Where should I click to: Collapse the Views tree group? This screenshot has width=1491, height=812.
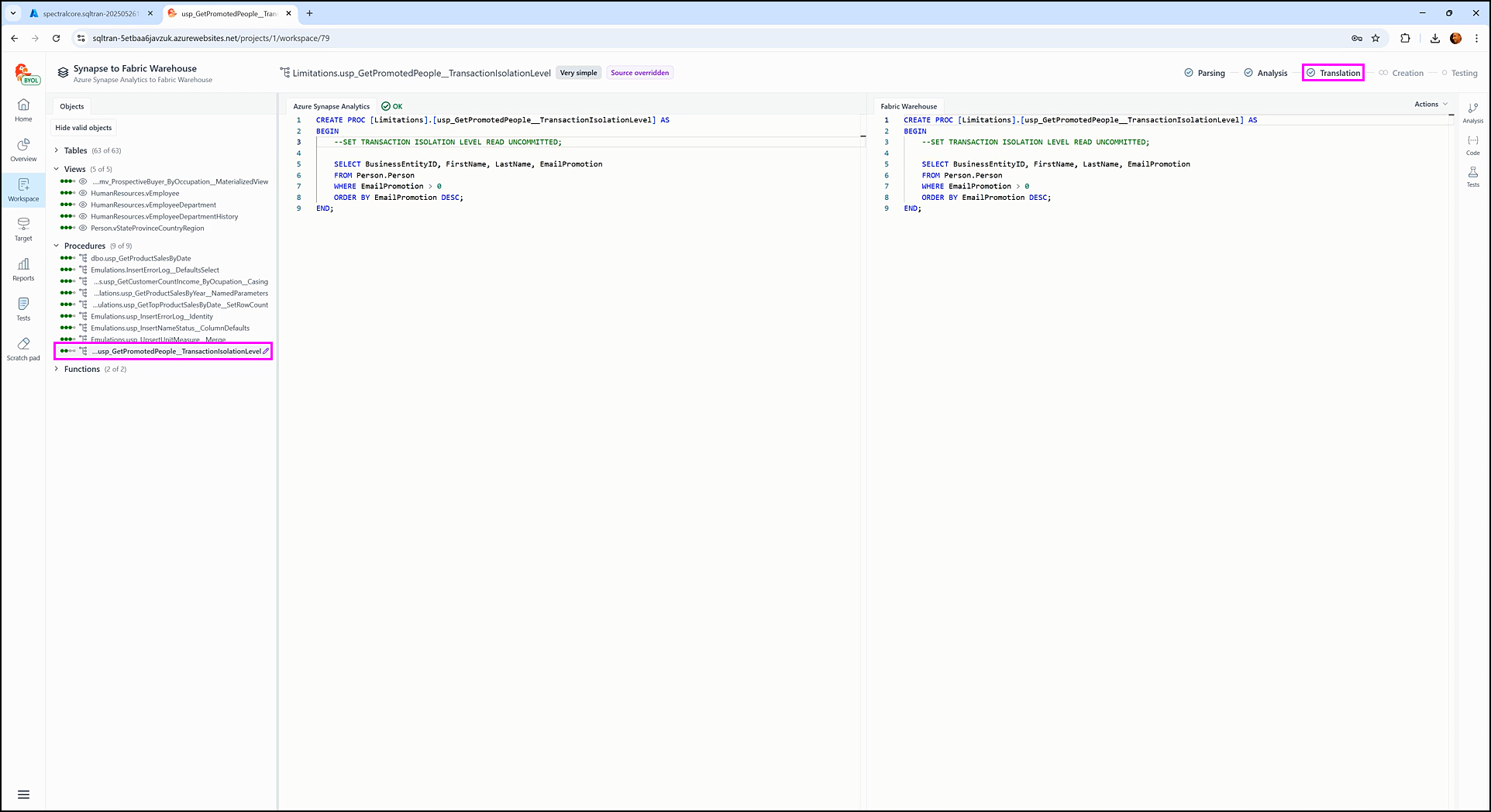tap(57, 169)
